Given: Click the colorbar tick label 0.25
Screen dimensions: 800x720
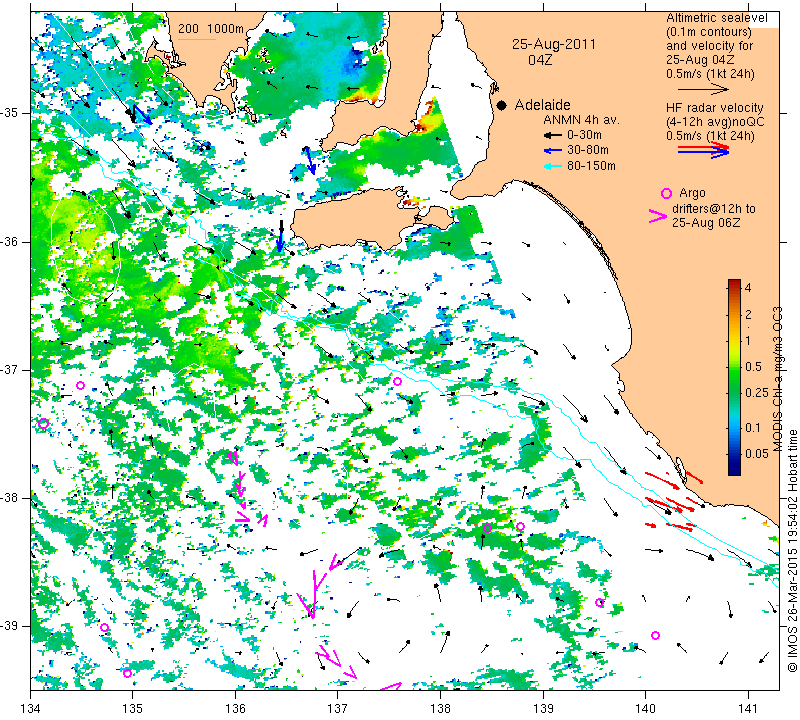Looking at the screenshot, I should [757, 392].
